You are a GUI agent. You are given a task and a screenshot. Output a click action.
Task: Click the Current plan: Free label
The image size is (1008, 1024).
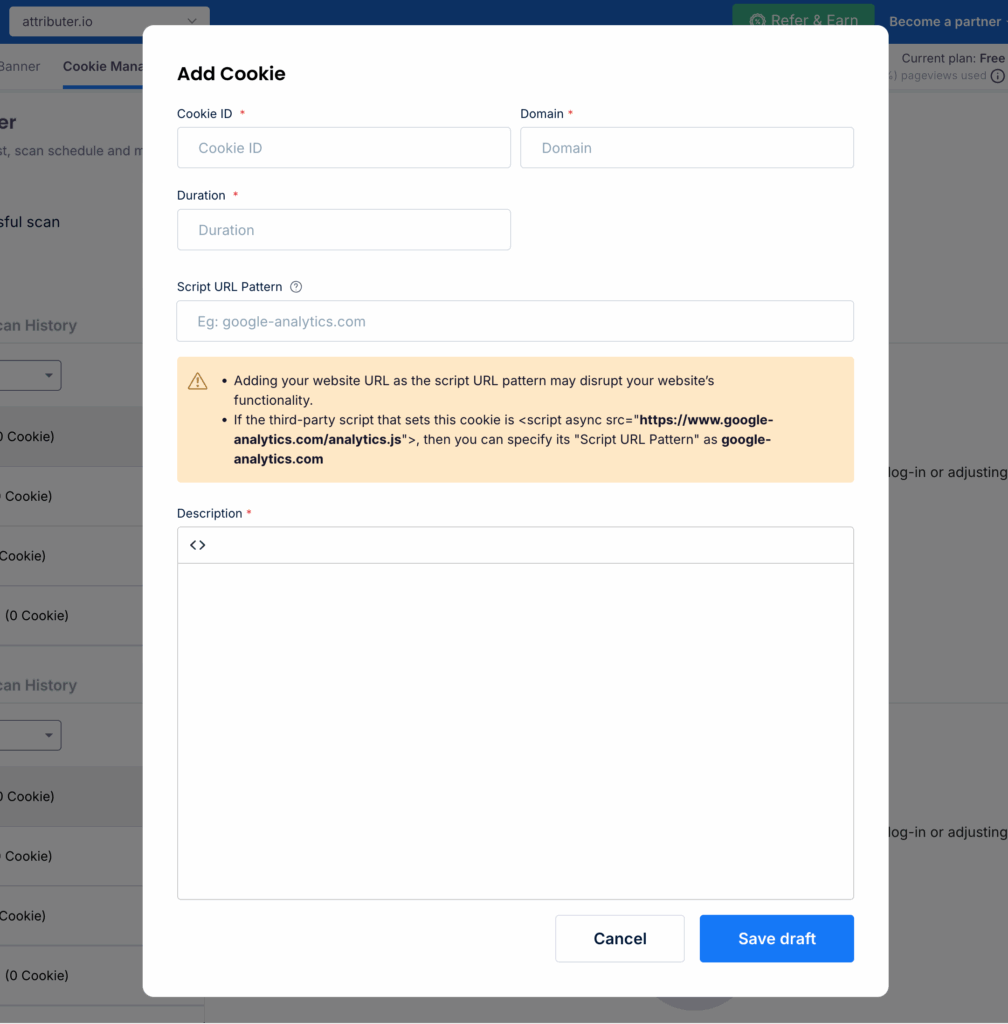tap(952, 59)
